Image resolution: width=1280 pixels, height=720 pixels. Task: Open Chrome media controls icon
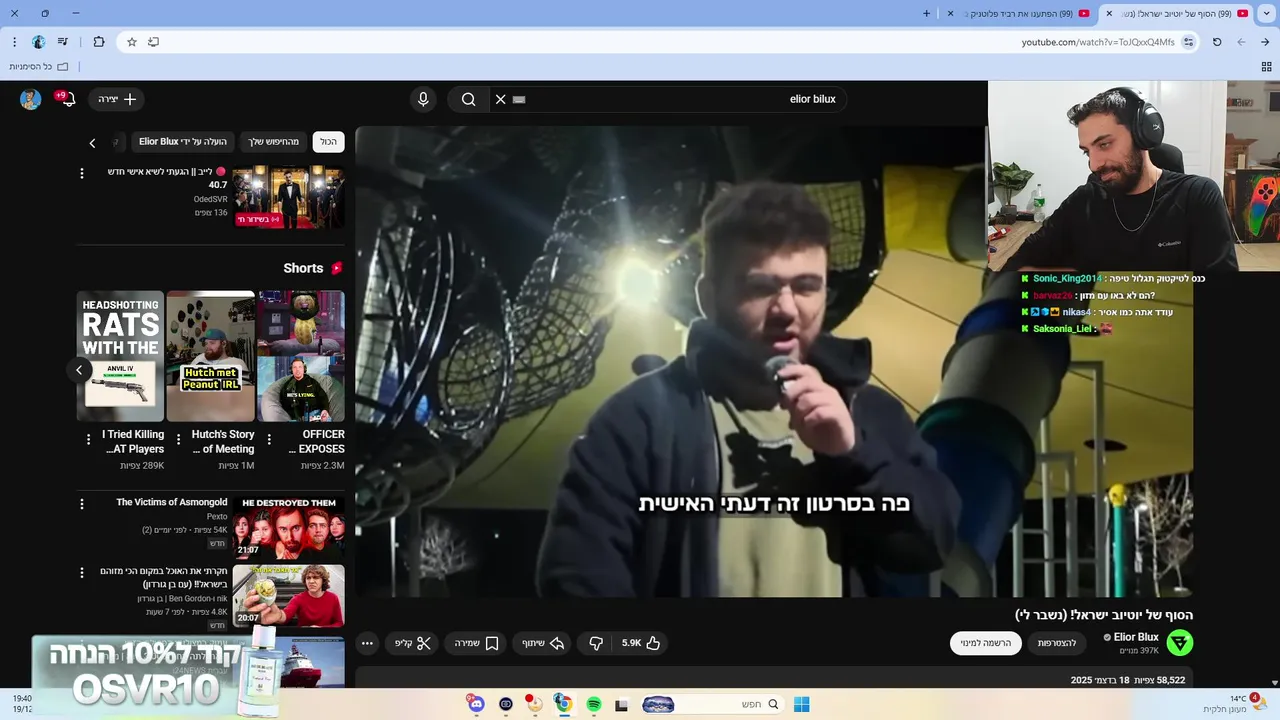point(63,42)
